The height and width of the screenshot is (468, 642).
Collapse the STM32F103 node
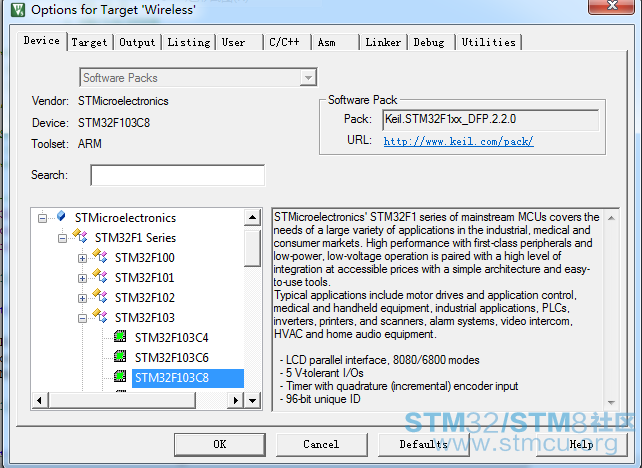[82, 319]
